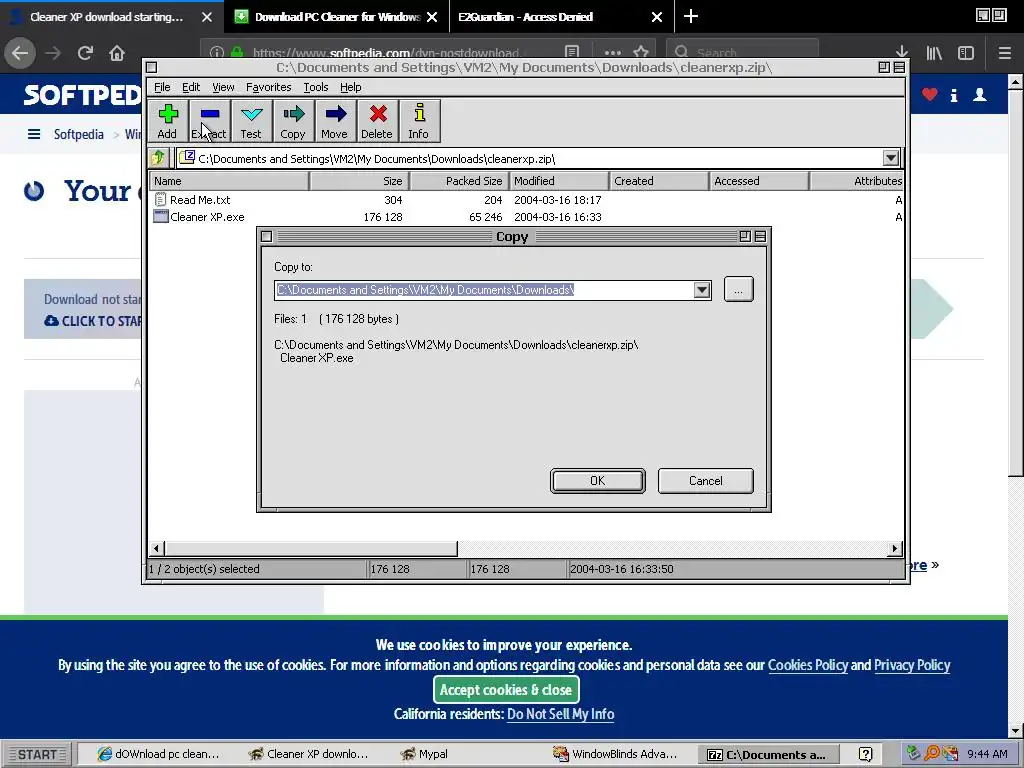This screenshot has width=1024, height=768.
Task: Click inside the Copy to path field
Action: coord(484,290)
